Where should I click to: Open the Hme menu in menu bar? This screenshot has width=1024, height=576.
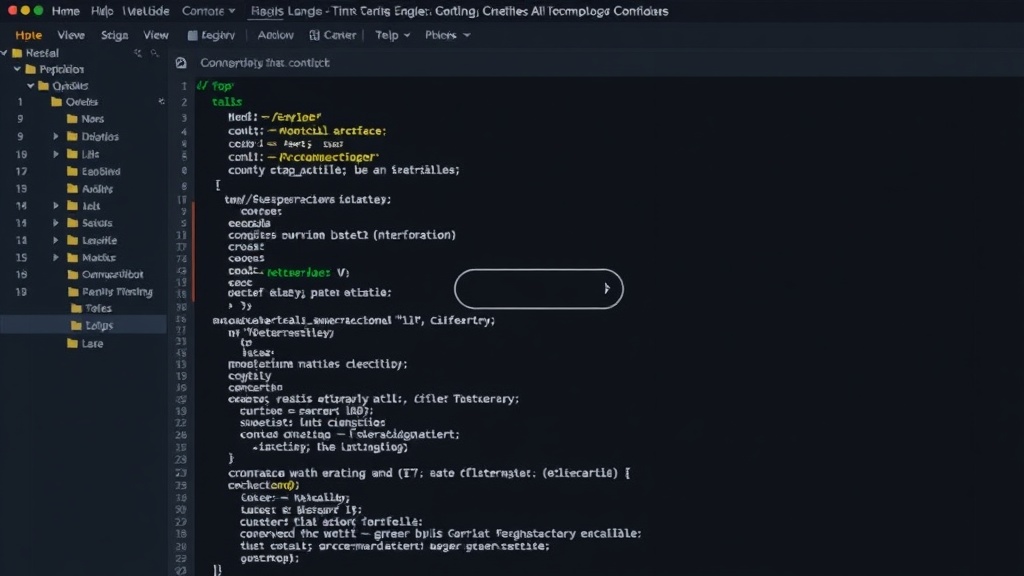65,11
